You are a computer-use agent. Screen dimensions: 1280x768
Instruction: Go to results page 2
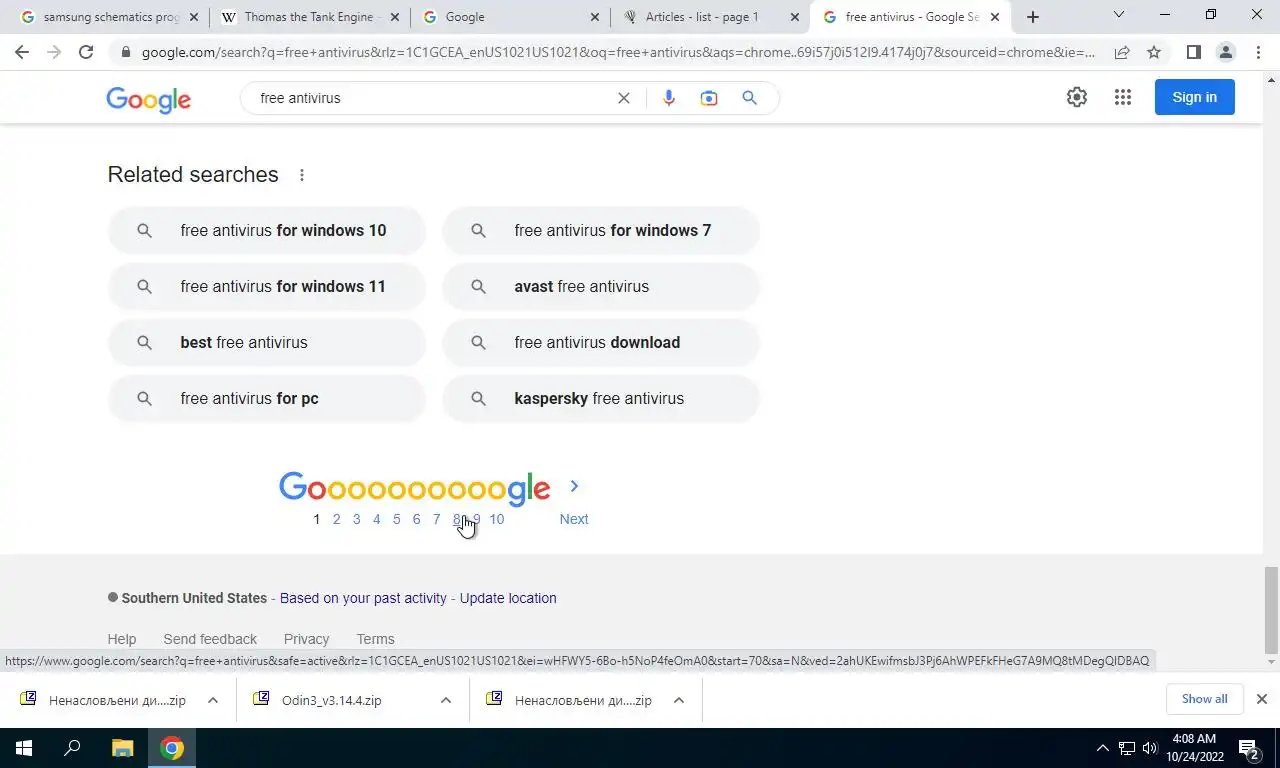pyautogui.click(x=336, y=519)
